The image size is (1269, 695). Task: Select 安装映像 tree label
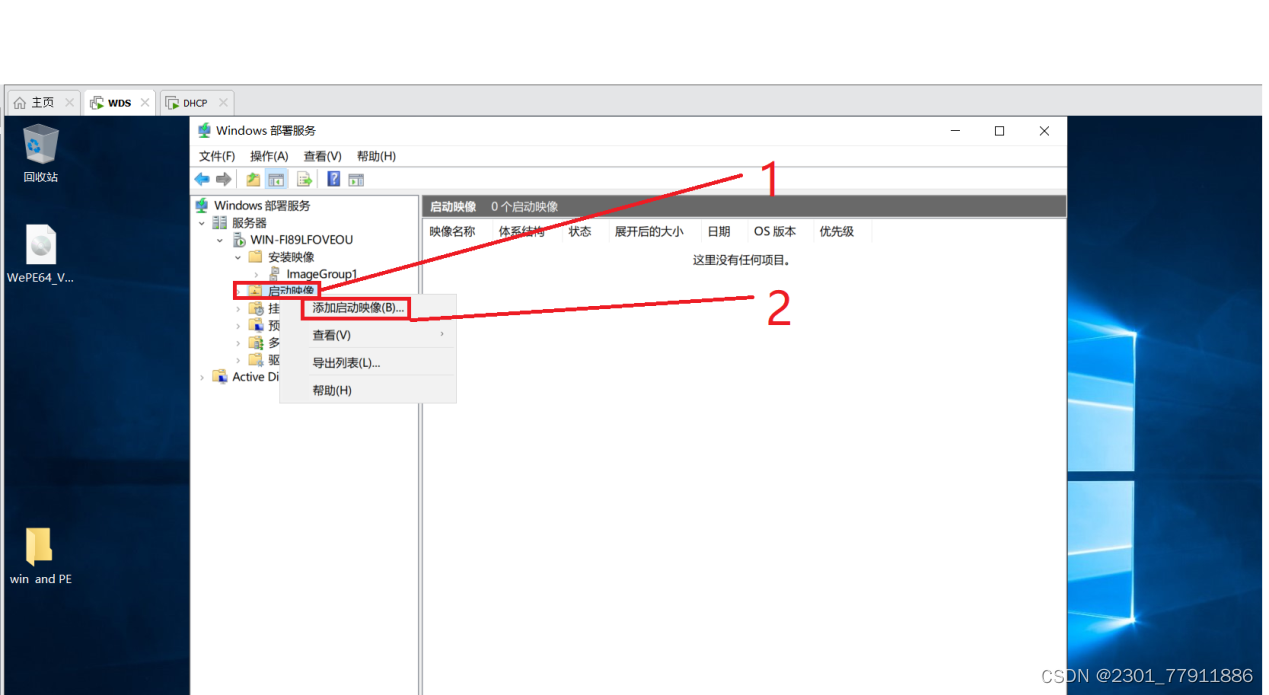(291, 257)
